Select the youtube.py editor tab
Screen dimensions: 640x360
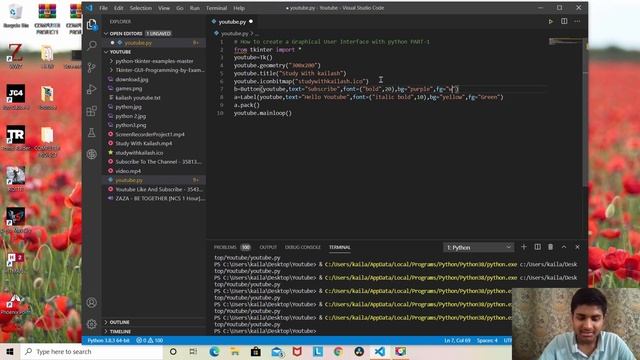232,22
